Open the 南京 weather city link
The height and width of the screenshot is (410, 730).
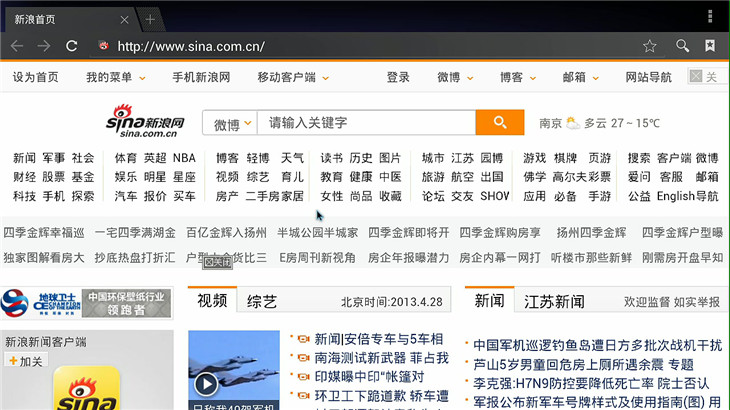[551, 123]
